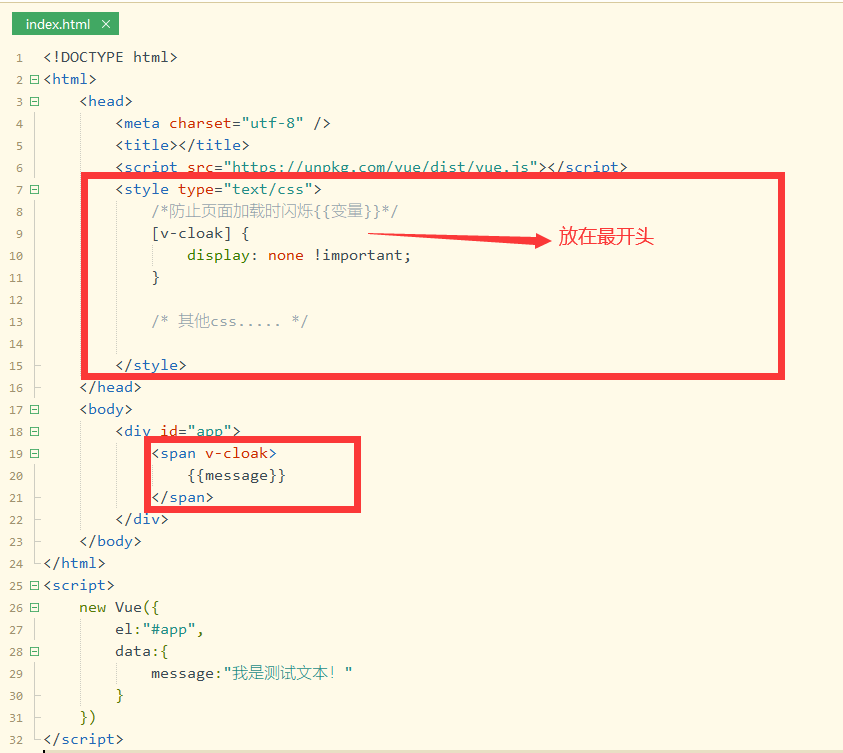Click message:"我是测试文本！" string
The width and height of the screenshot is (843, 753).
[252, 673]
